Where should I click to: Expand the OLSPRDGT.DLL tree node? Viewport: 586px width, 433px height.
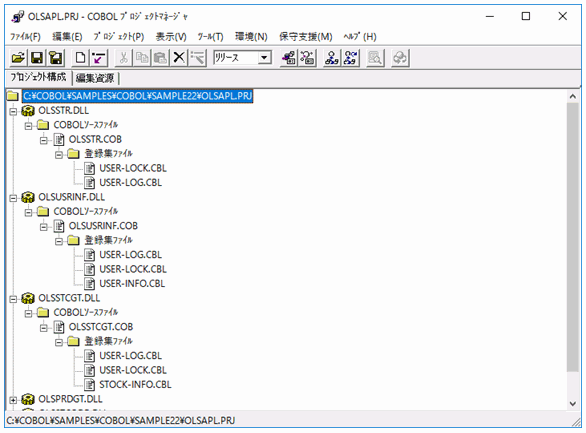[x=13, y=400]
